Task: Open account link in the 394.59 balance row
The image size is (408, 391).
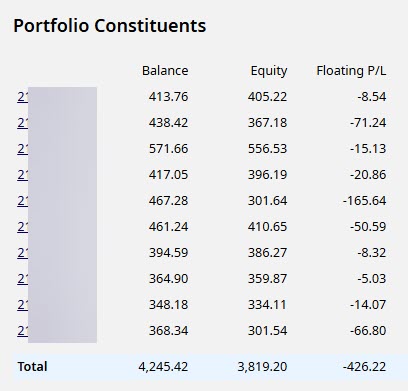Action: (x=23, y=253)
